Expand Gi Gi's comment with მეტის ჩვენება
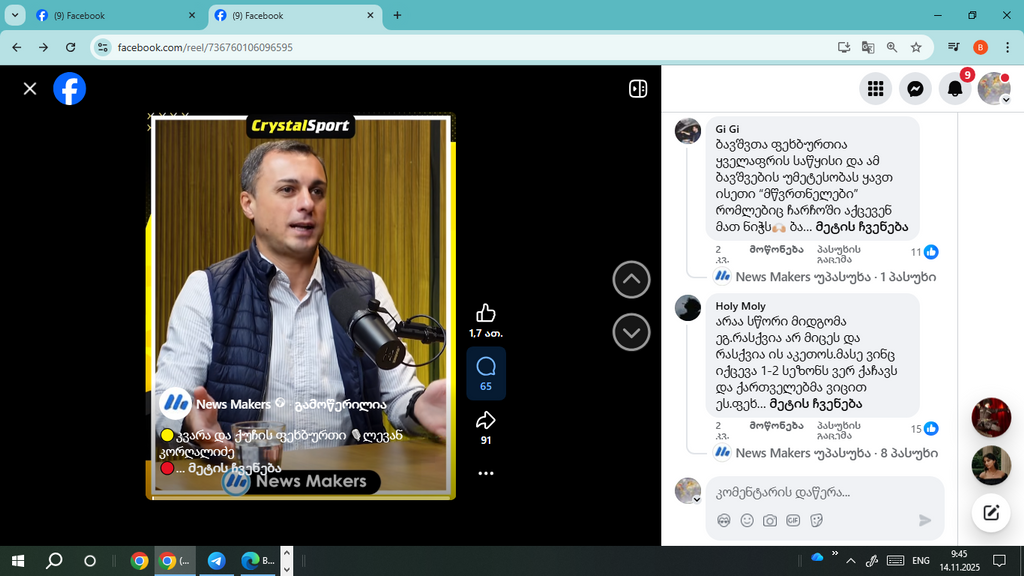The height and width of the screenshot is (576, 1024). [862, 227]
